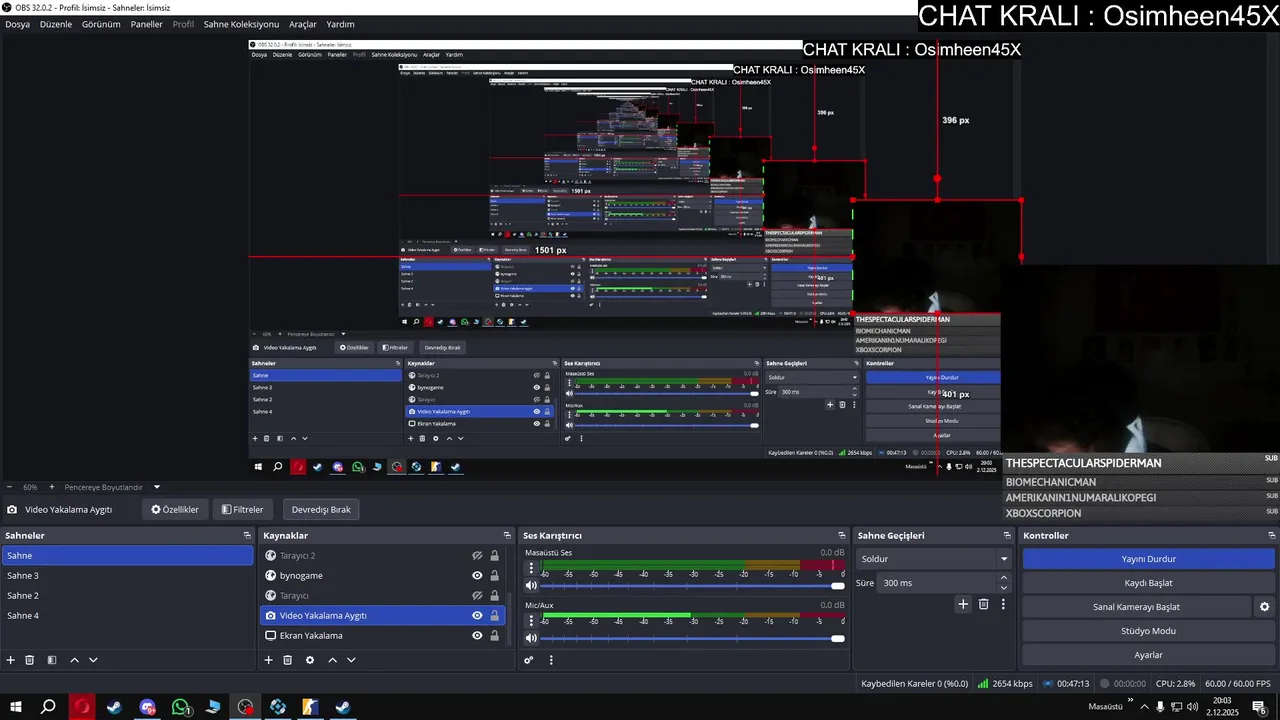Move source up in Kaynaklar panel
Screen dimensions: 1280x720
pyautogui.click(x=332, y=660)
